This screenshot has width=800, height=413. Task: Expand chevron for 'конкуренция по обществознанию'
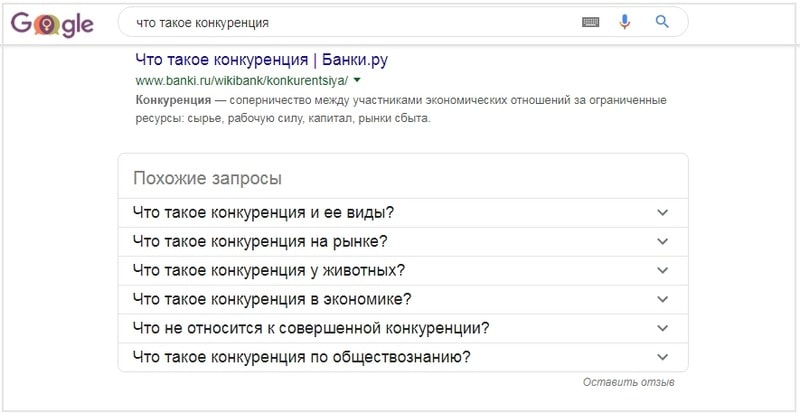coord(662,357)
